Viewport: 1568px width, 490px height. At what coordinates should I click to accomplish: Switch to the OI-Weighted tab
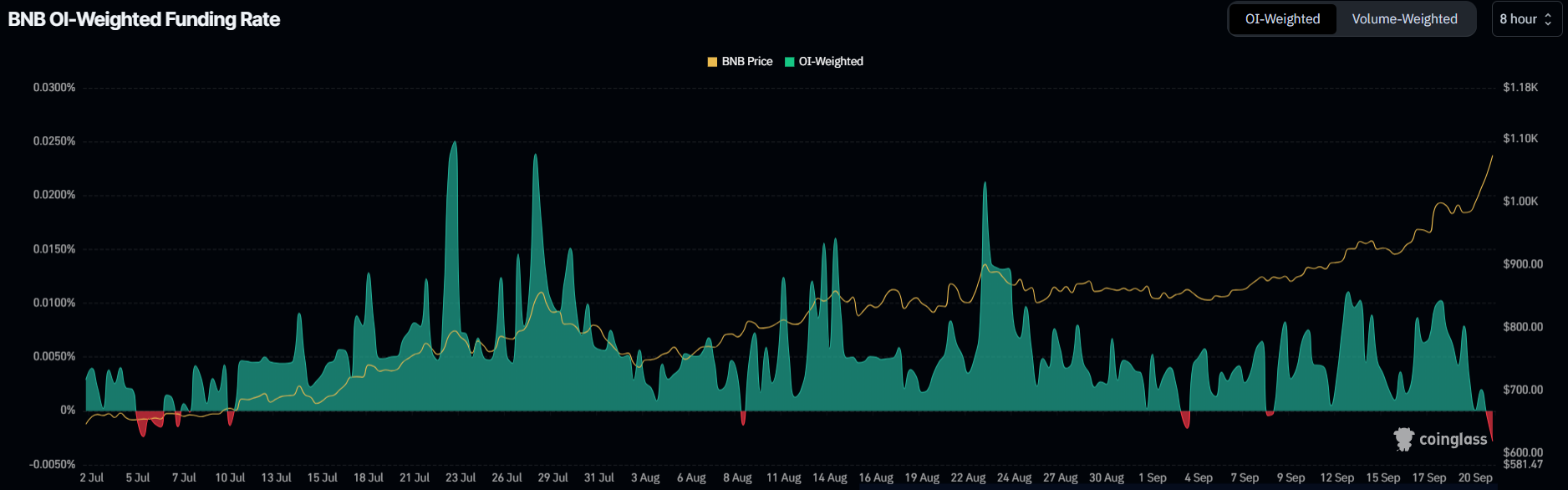coord(1282,19)
